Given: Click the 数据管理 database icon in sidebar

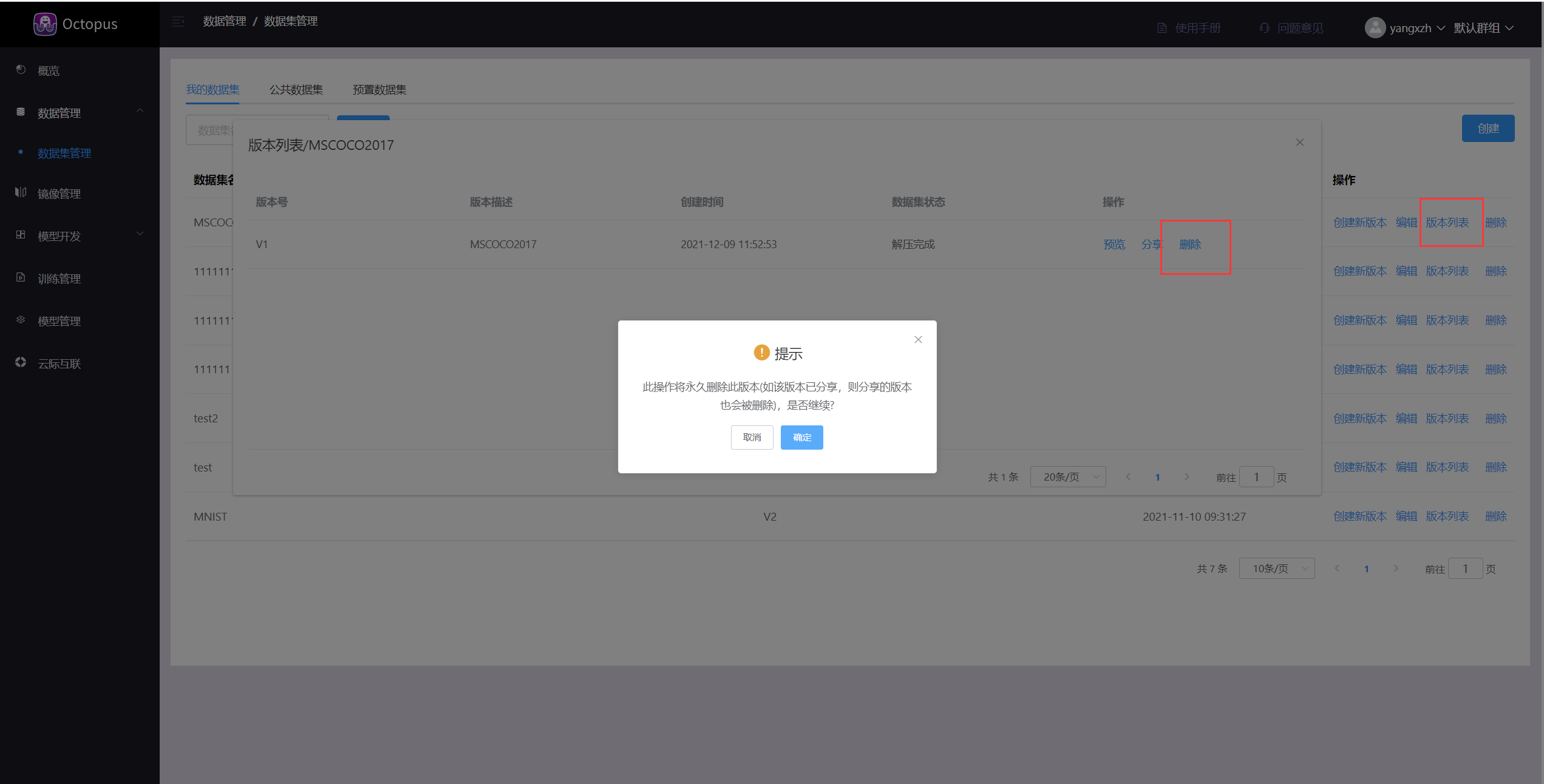Looking at the screenshot, I should [21, 112].
